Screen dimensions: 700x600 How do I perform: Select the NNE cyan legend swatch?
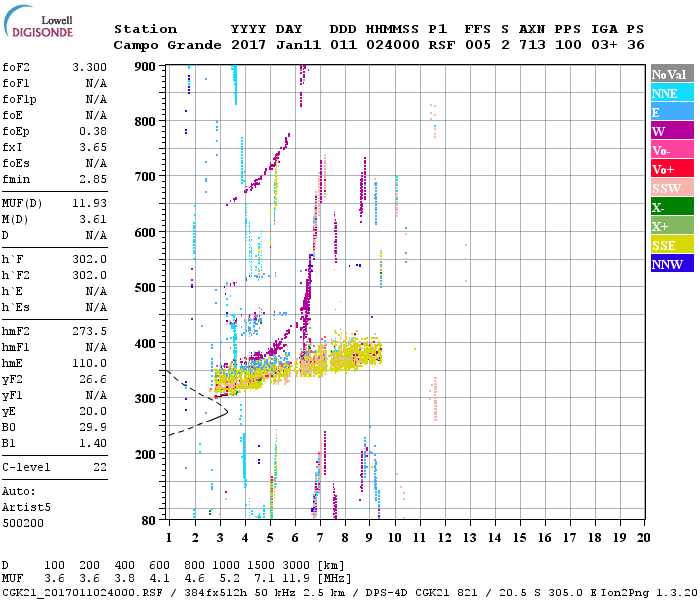click(x=672, y=93)
